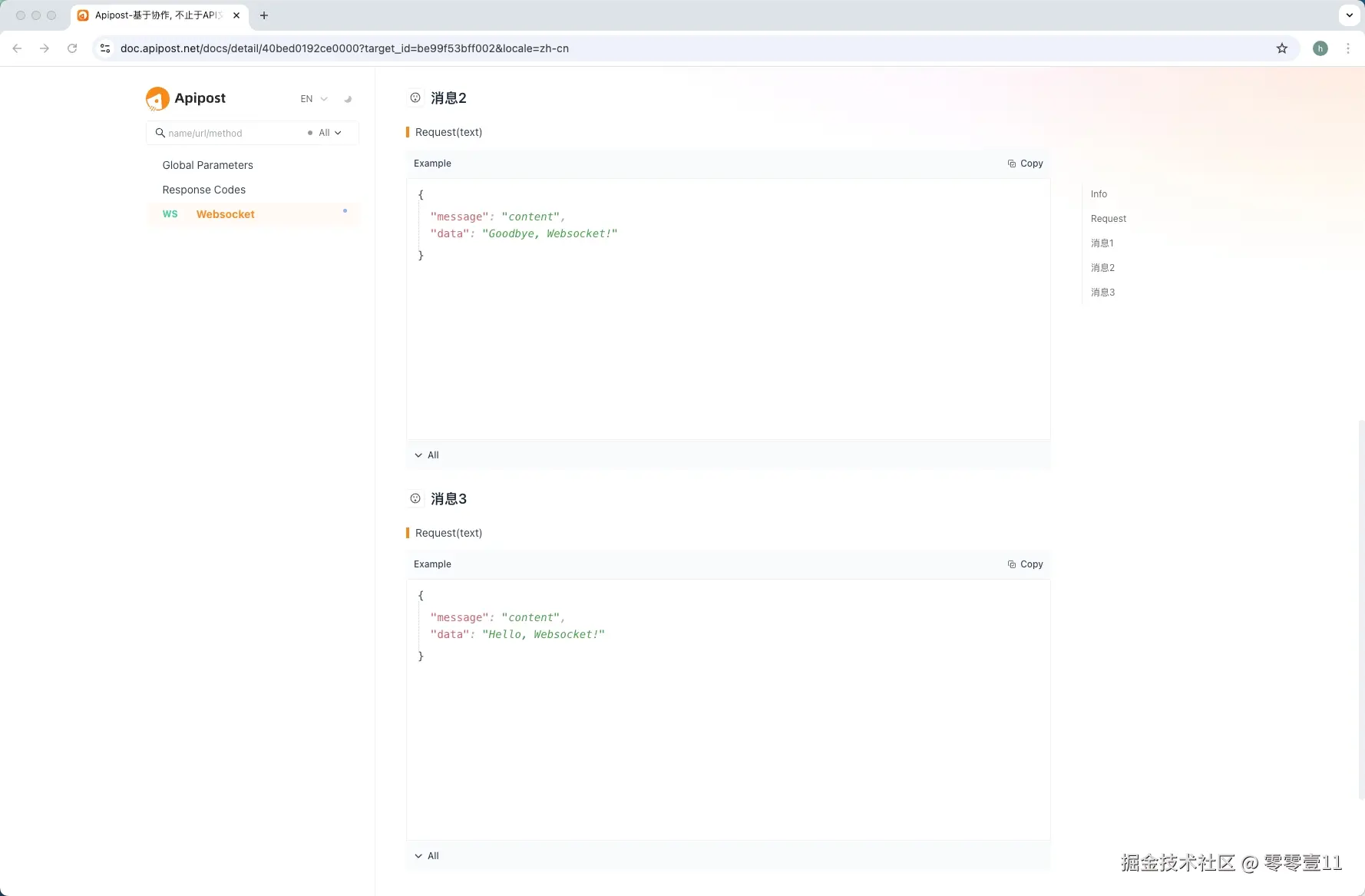Click the Example label in 消息2 block

(432, 164)
